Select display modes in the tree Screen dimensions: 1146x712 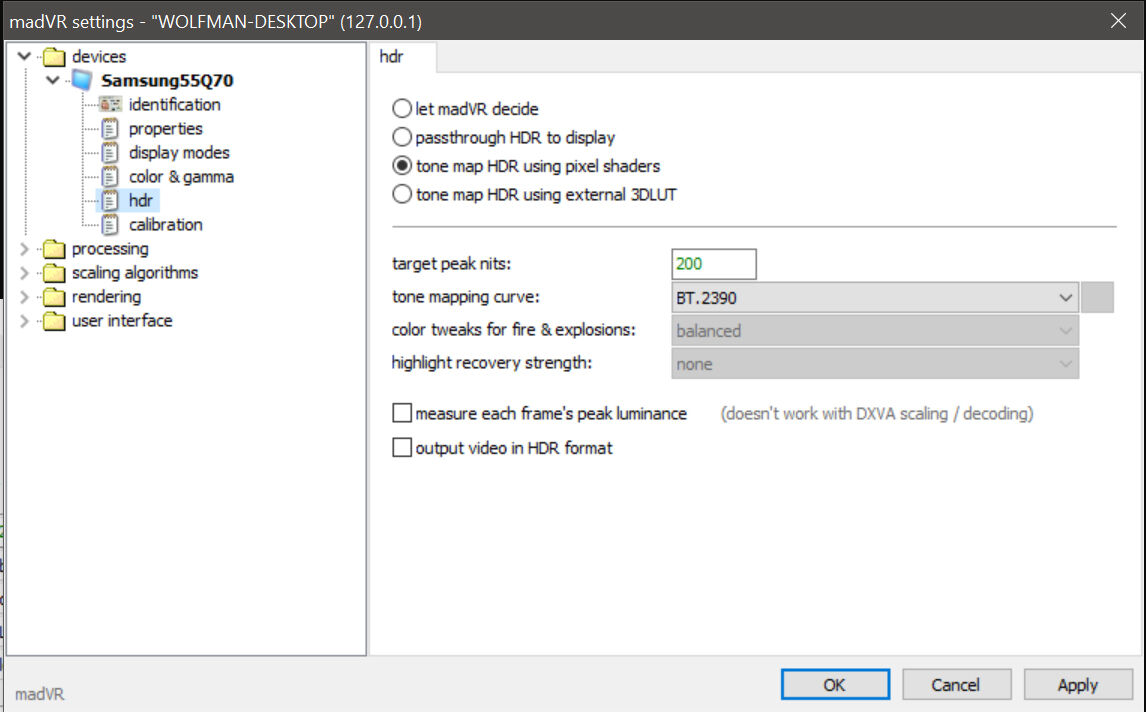pyautogui.click(x=179, y=153)
